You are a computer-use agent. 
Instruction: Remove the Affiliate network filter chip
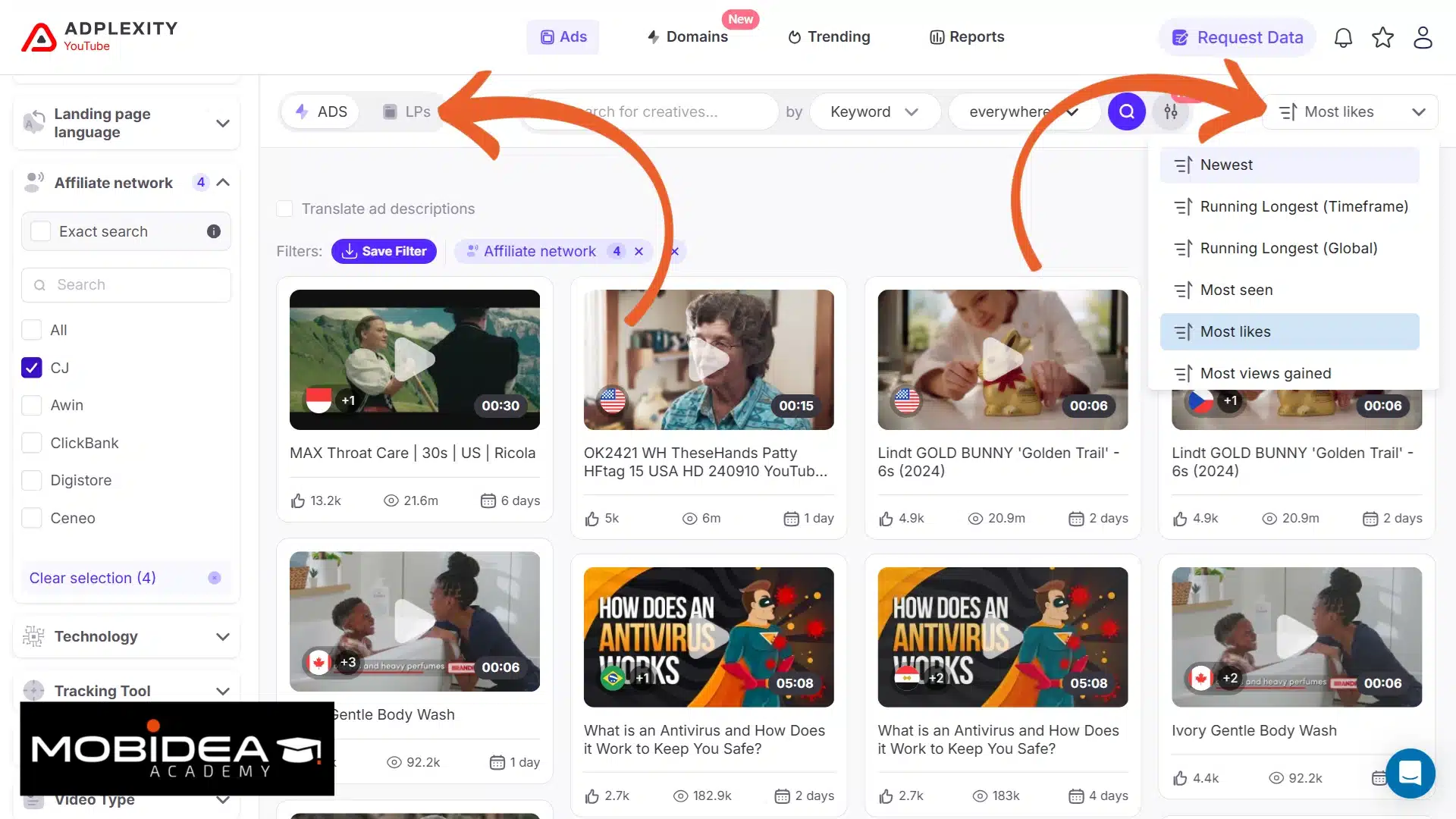pos(639,251)
